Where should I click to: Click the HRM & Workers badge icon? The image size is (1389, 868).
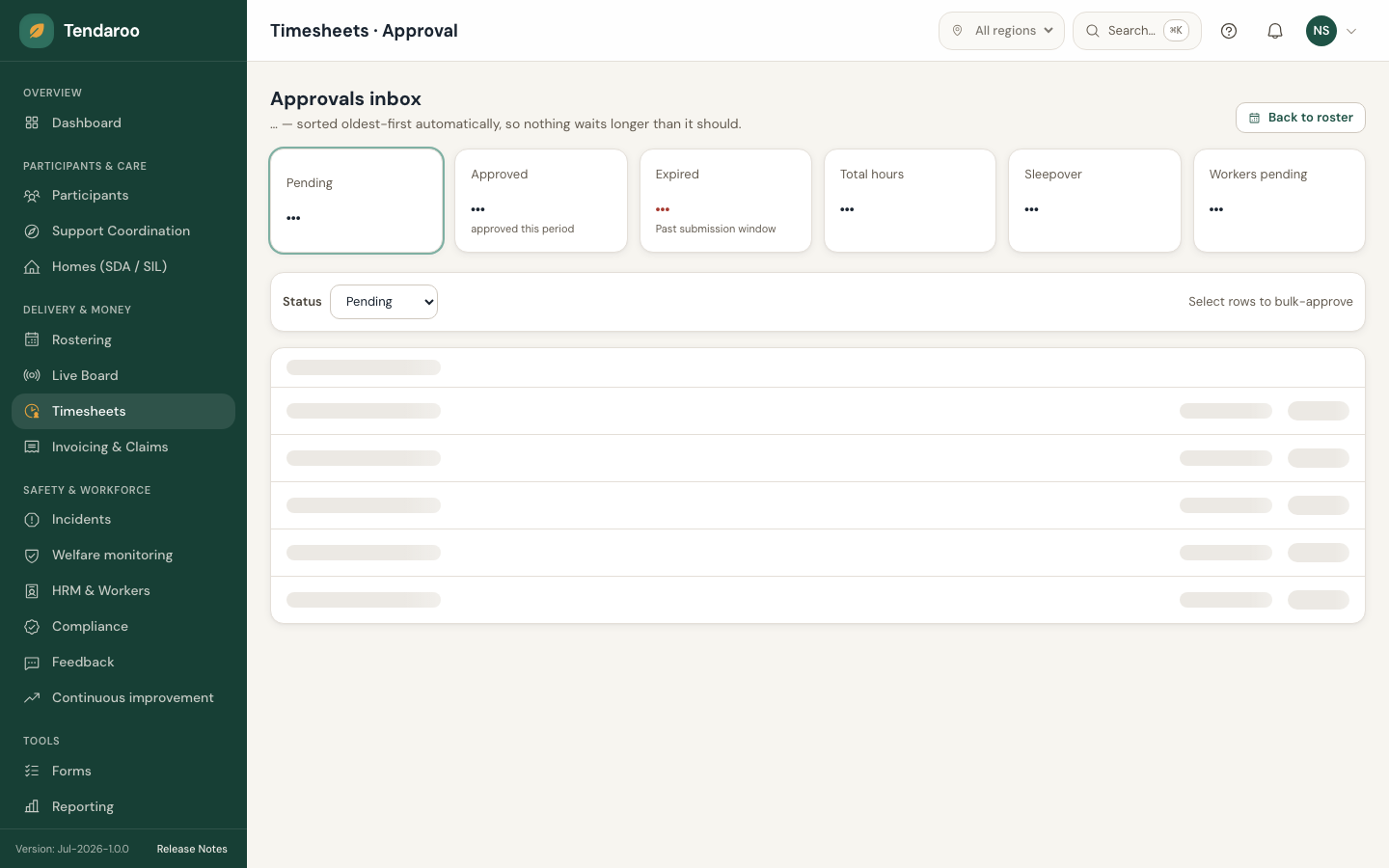[32, 591]
